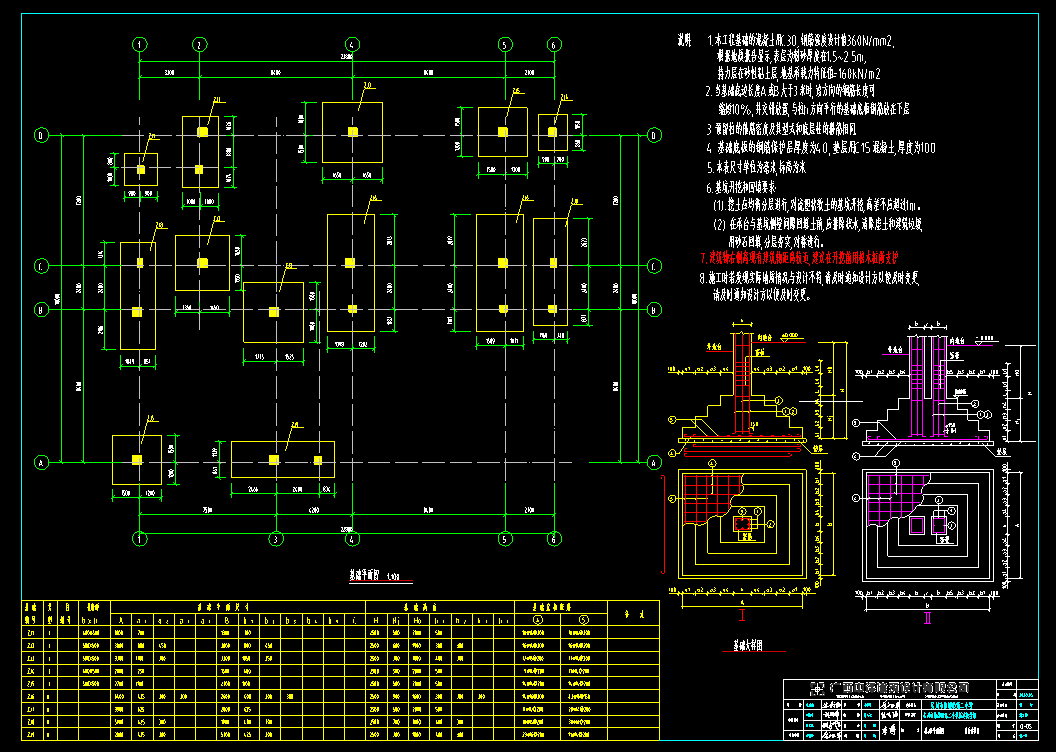
Task: Select drawing number G-05 in title block
Action: tap(1025, 726)
